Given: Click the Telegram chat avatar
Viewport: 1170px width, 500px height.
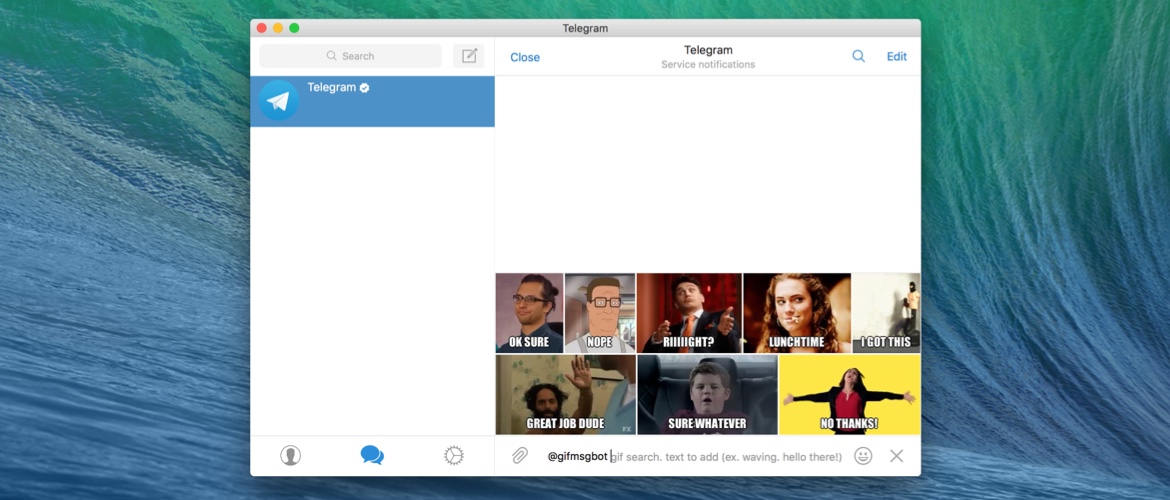Looking at the screenshot, I should click(278, 101).
